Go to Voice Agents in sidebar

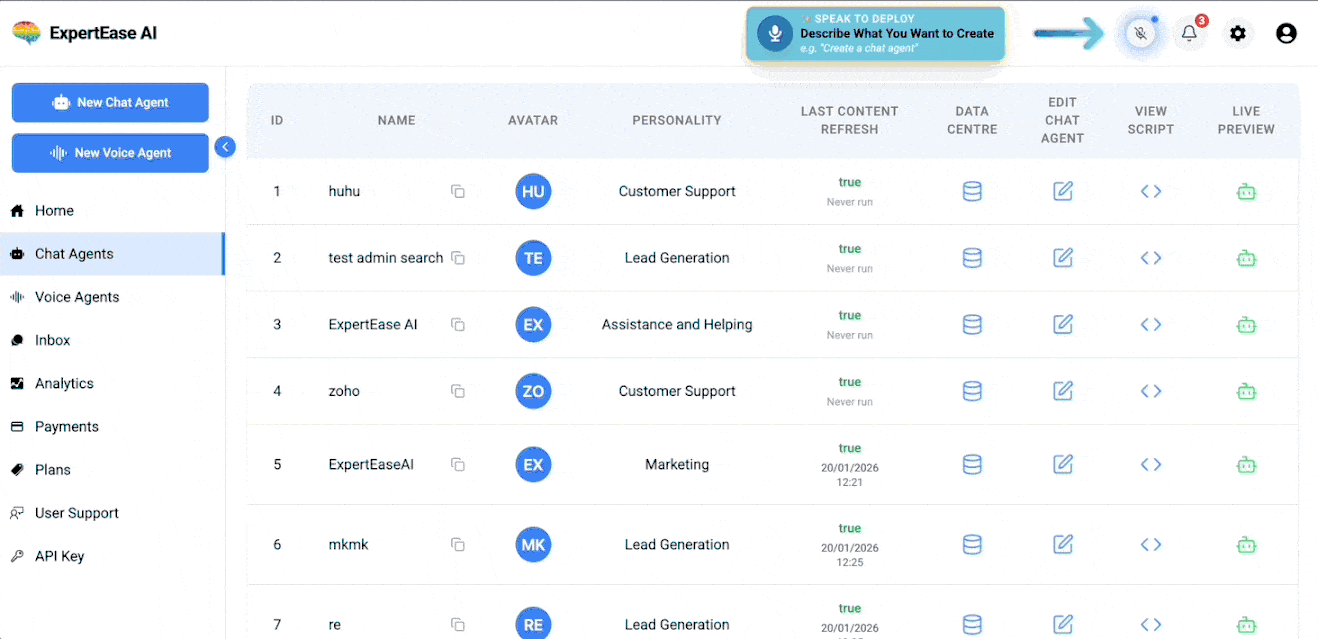tap(77, 297)
